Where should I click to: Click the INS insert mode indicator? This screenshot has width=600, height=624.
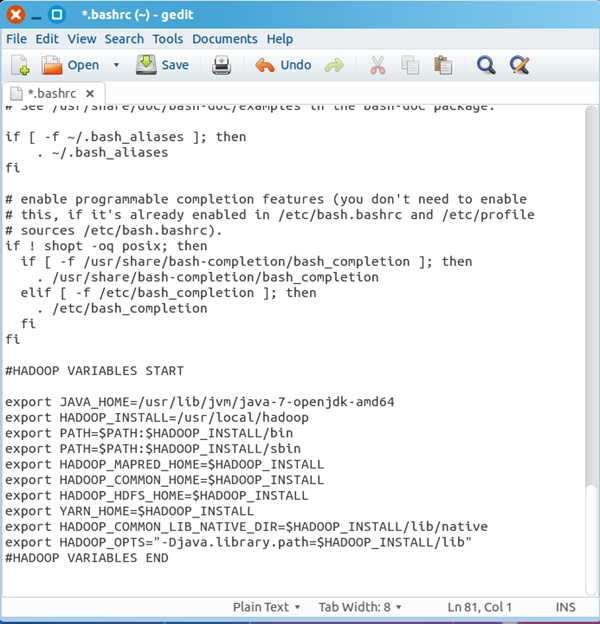tap(565, 607)
